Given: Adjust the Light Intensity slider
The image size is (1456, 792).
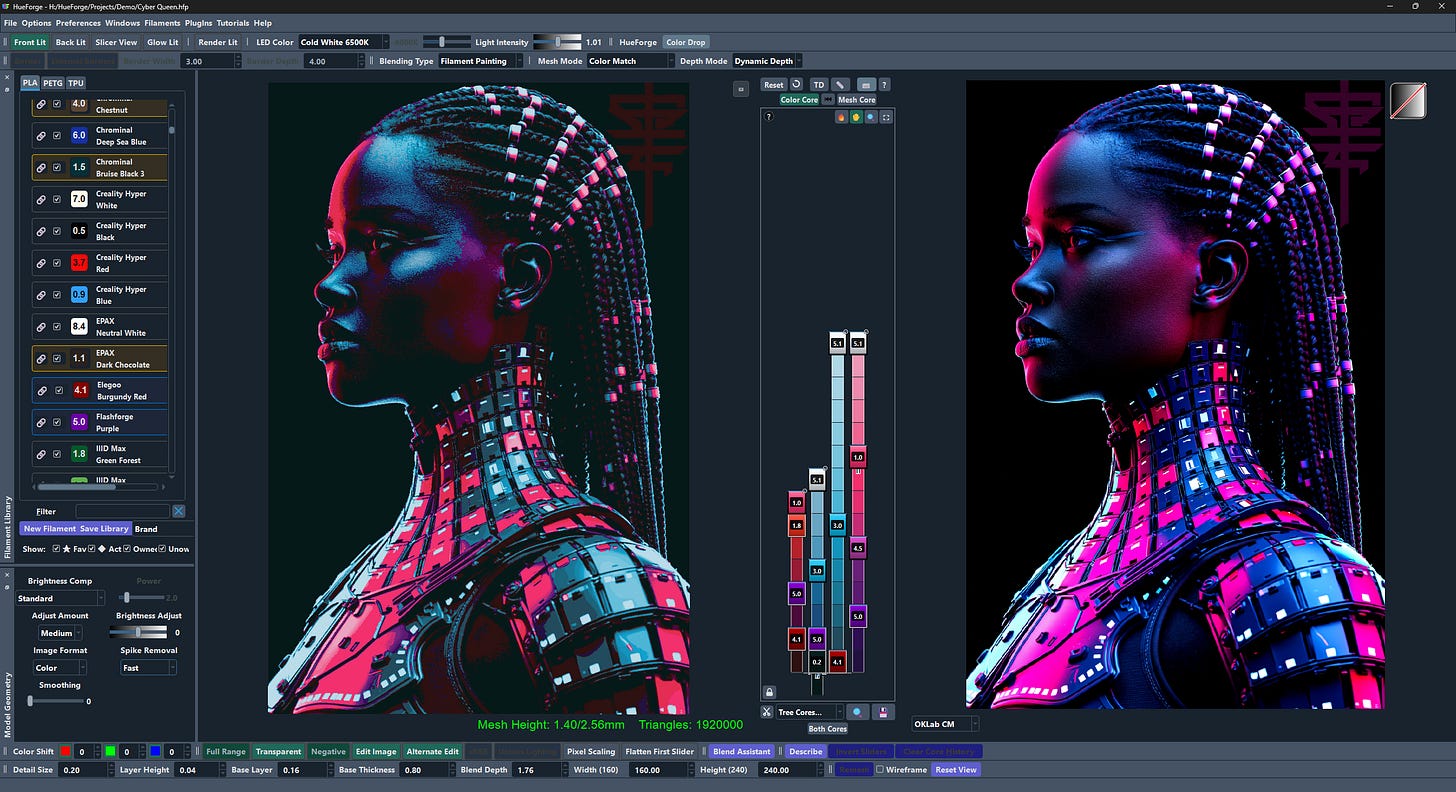Looking at the screenshot, I should (557, 42).
